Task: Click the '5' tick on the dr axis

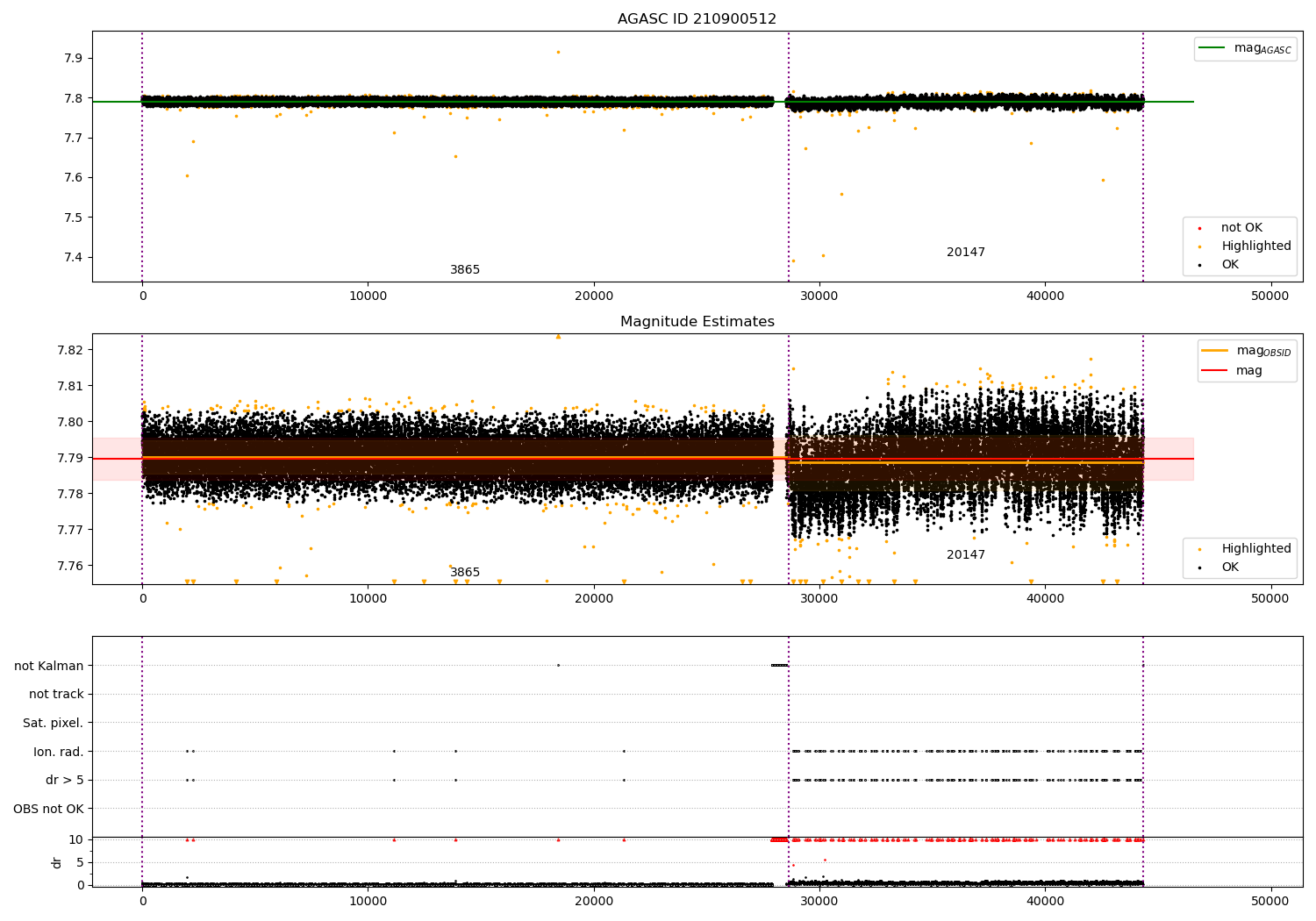Action: coord(80,862)
